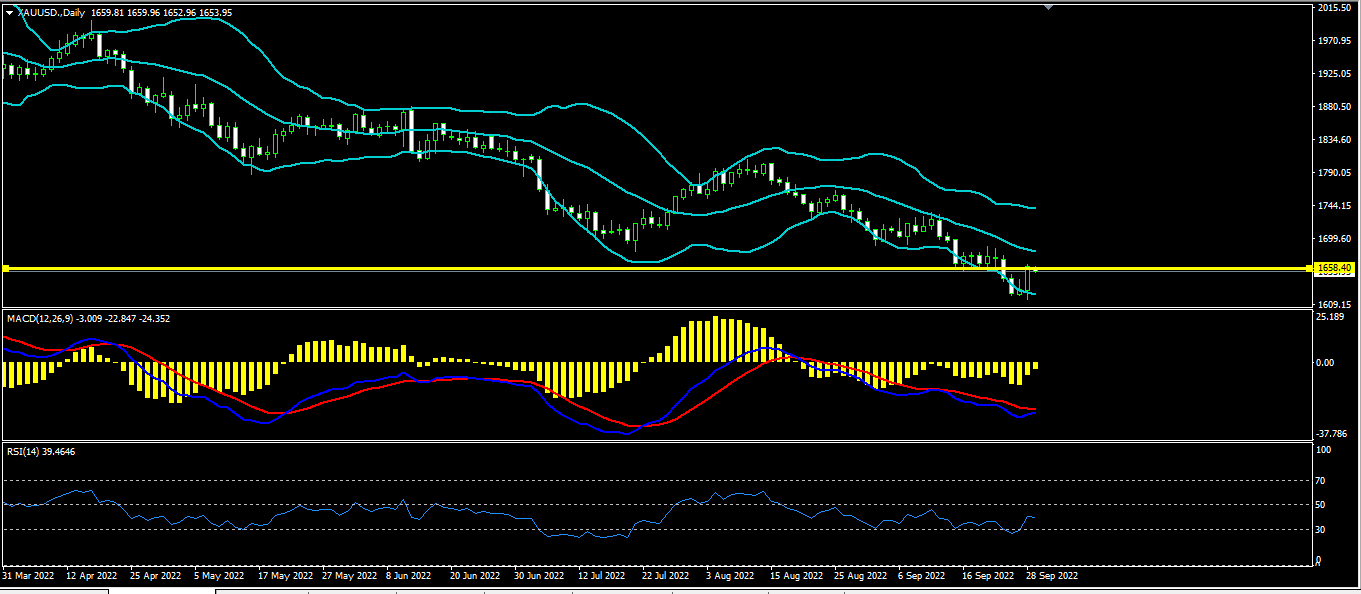Click the 6 Sep 2022 date label
Image resolution: width=1361 pixels, height=594 pixels.
tap(922, 576)
